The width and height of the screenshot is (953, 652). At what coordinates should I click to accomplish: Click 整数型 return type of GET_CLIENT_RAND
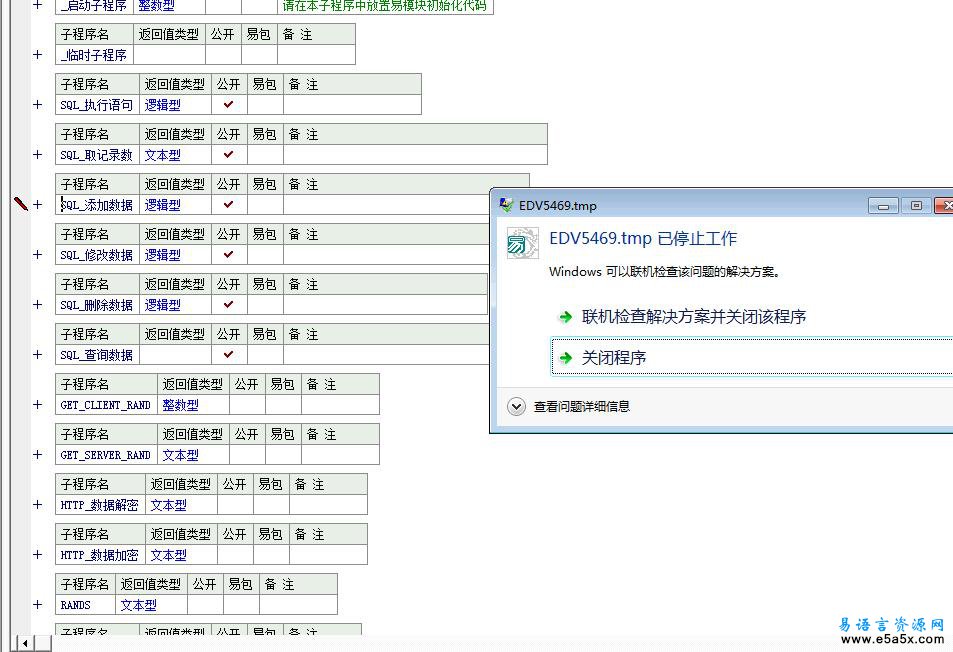pyautogui.click(x=181, y=405)
